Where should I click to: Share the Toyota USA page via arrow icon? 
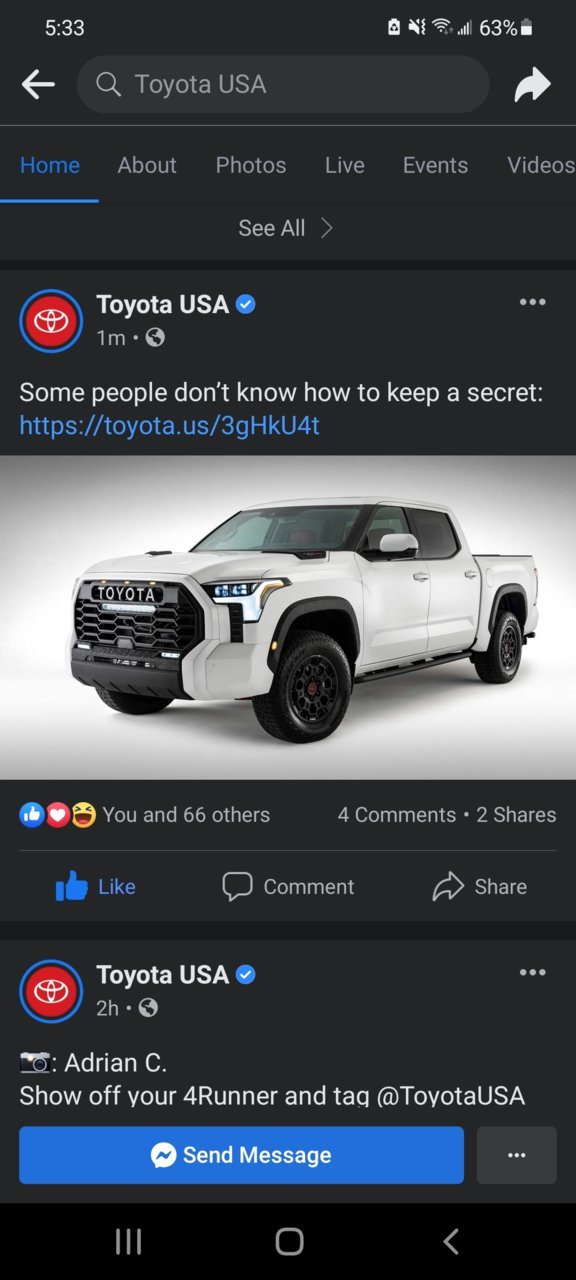532,85
